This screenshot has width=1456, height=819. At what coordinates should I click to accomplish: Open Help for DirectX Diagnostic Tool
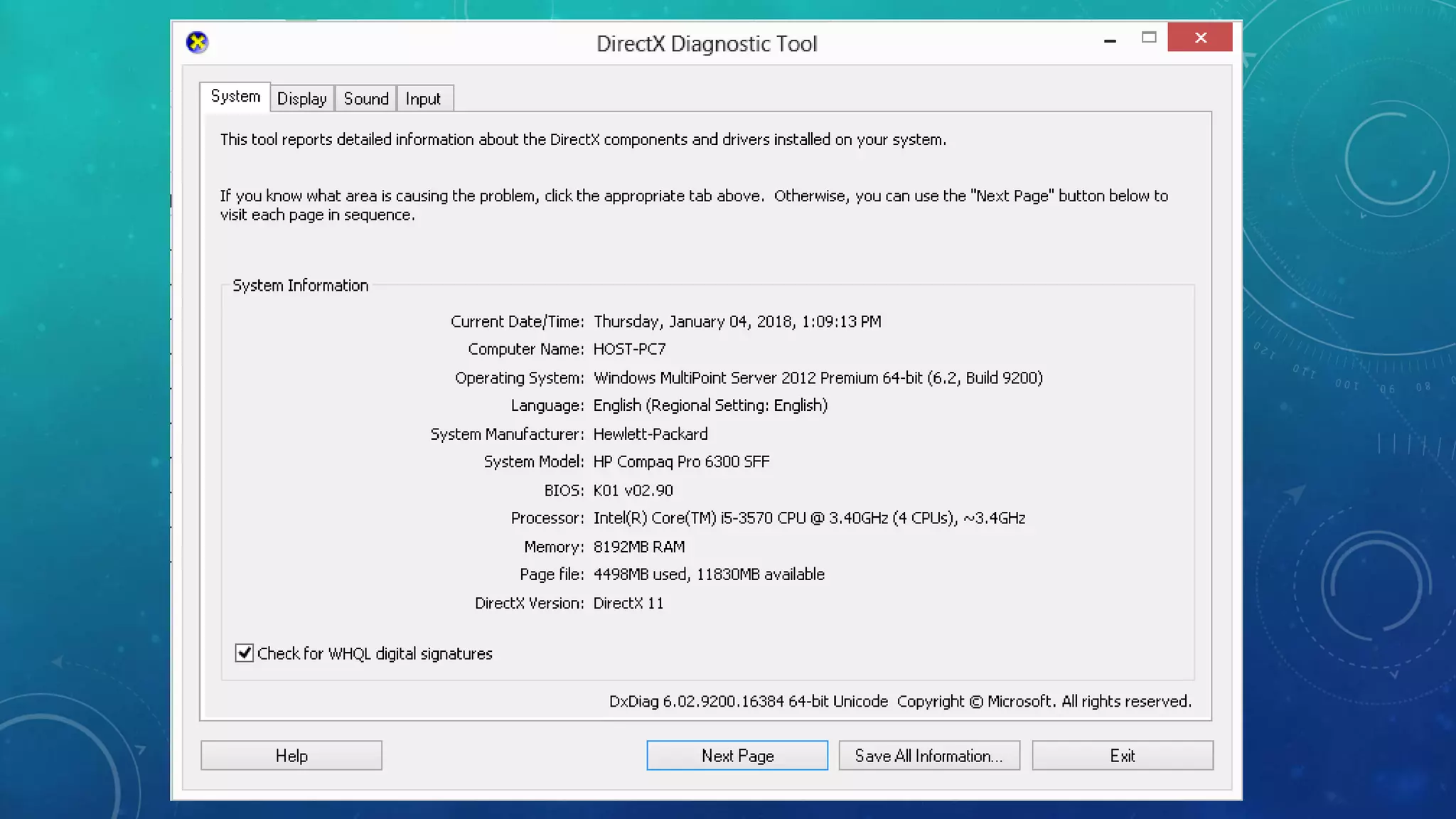point(291,756)
